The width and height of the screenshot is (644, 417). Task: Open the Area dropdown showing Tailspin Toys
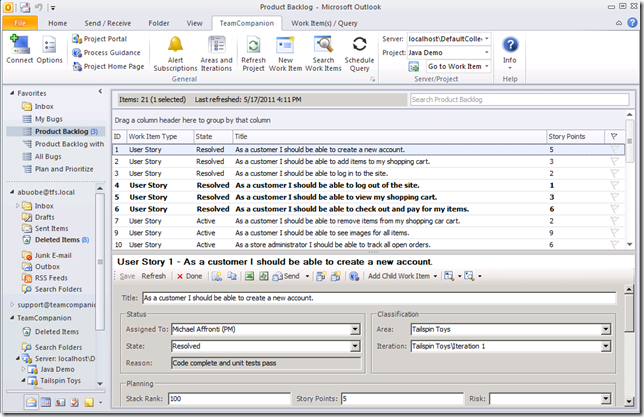[606, 329]
